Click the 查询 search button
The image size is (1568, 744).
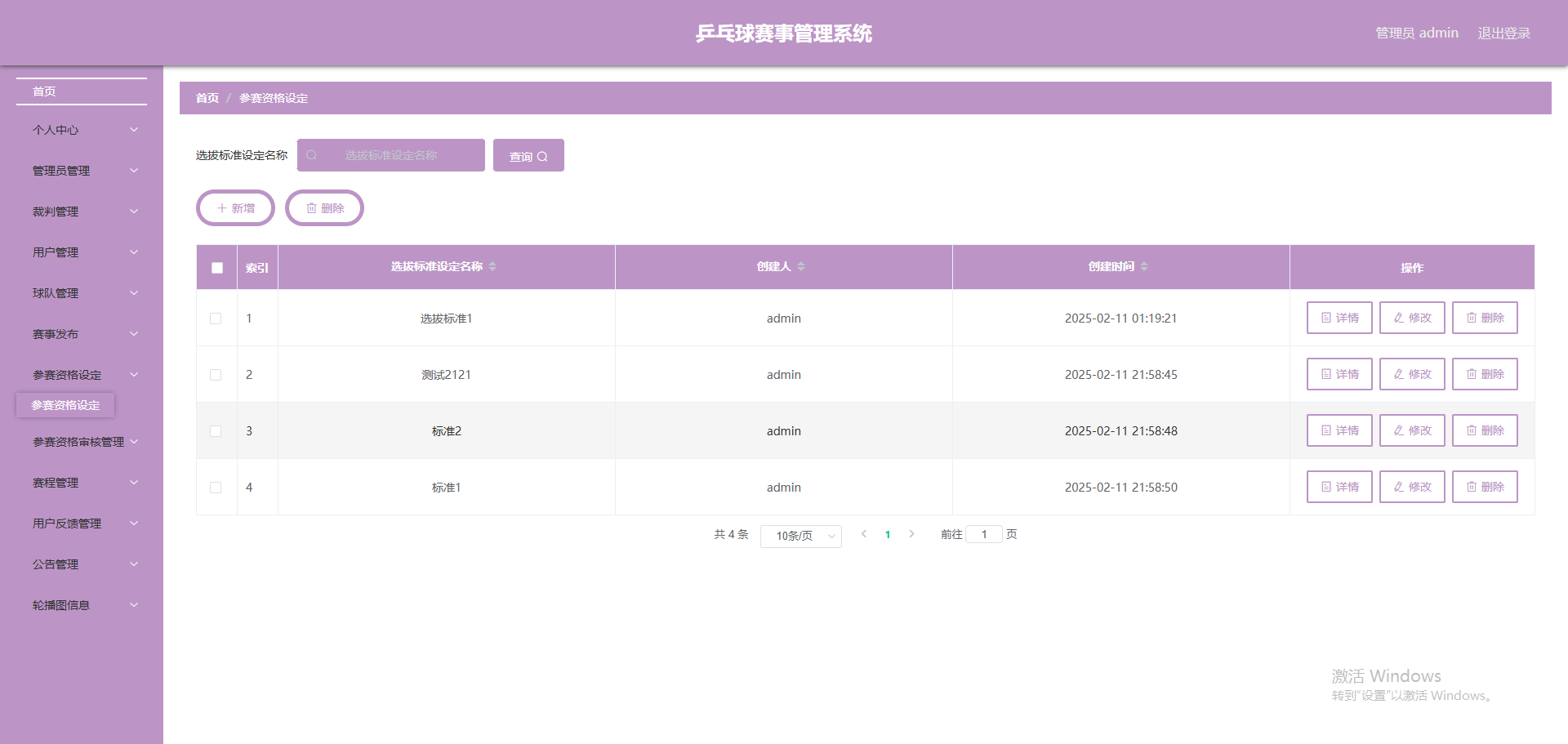[x=528, y=155]
